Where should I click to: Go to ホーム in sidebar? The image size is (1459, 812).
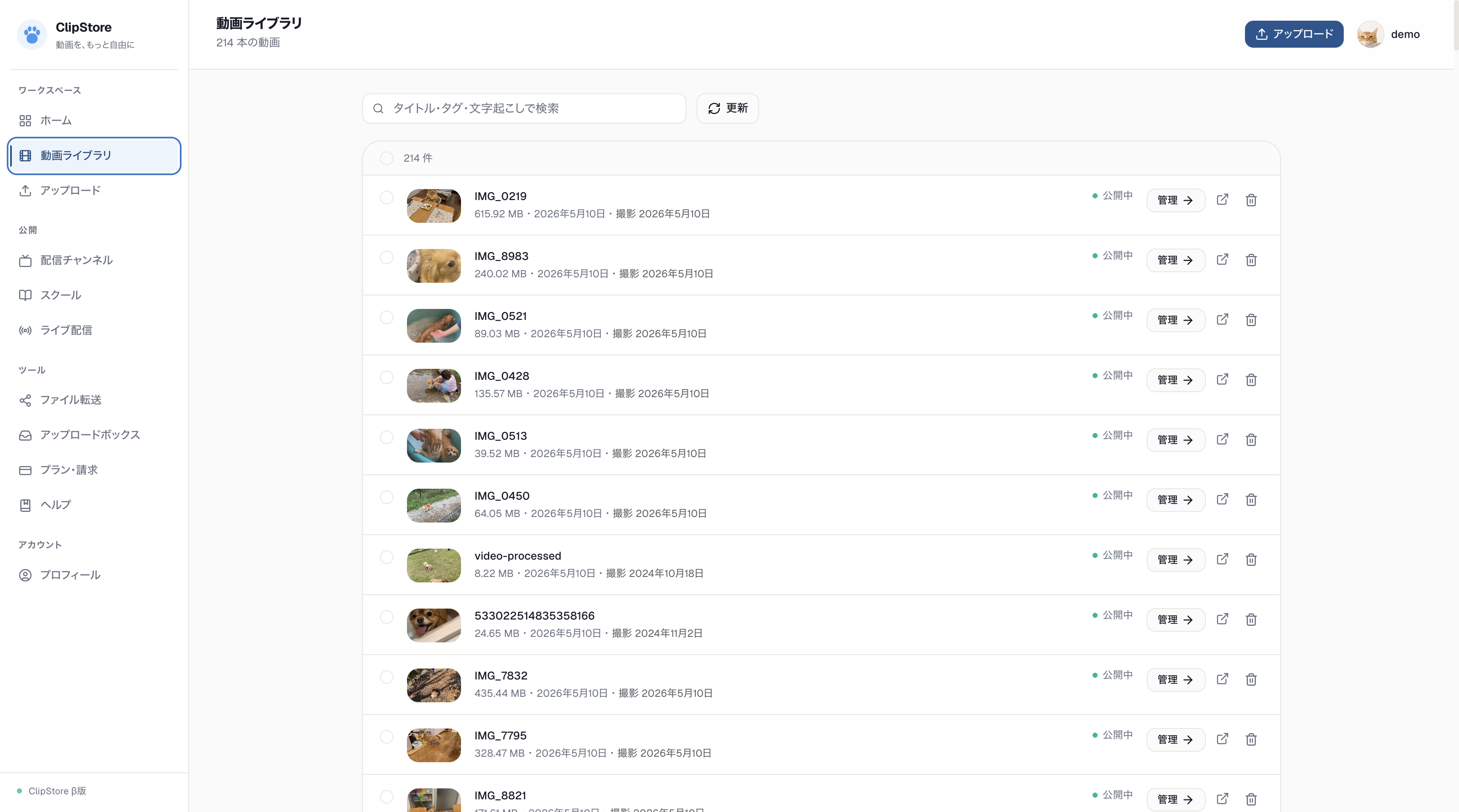pos(94,121)
